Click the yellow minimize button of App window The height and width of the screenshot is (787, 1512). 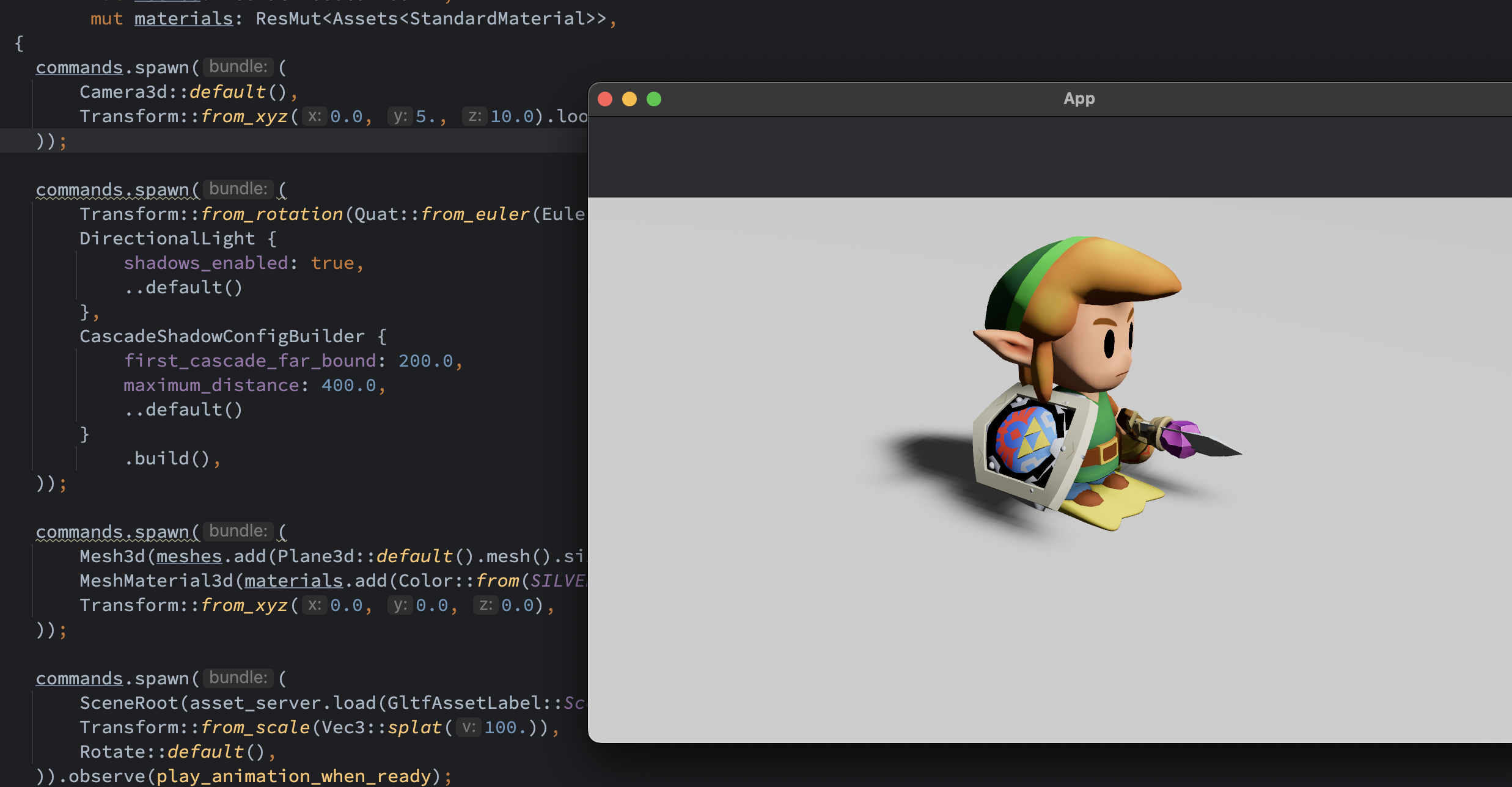pyautogui.click(x=629, y=99)
